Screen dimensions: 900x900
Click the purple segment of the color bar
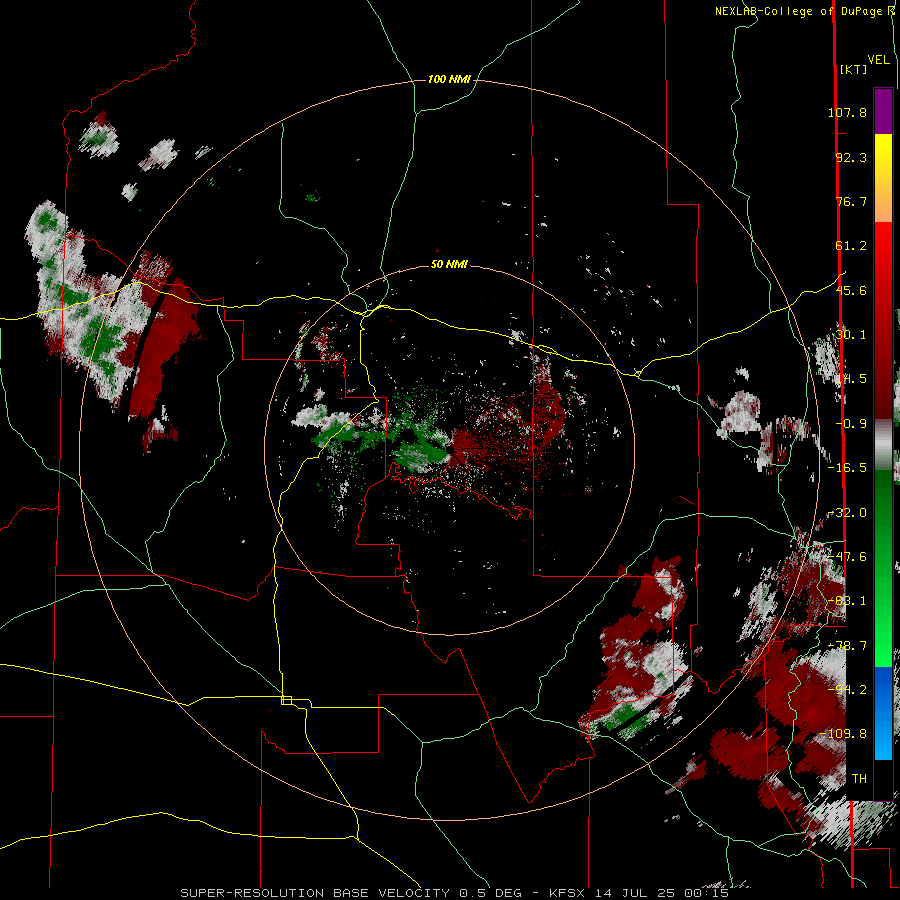click(883, 111)
